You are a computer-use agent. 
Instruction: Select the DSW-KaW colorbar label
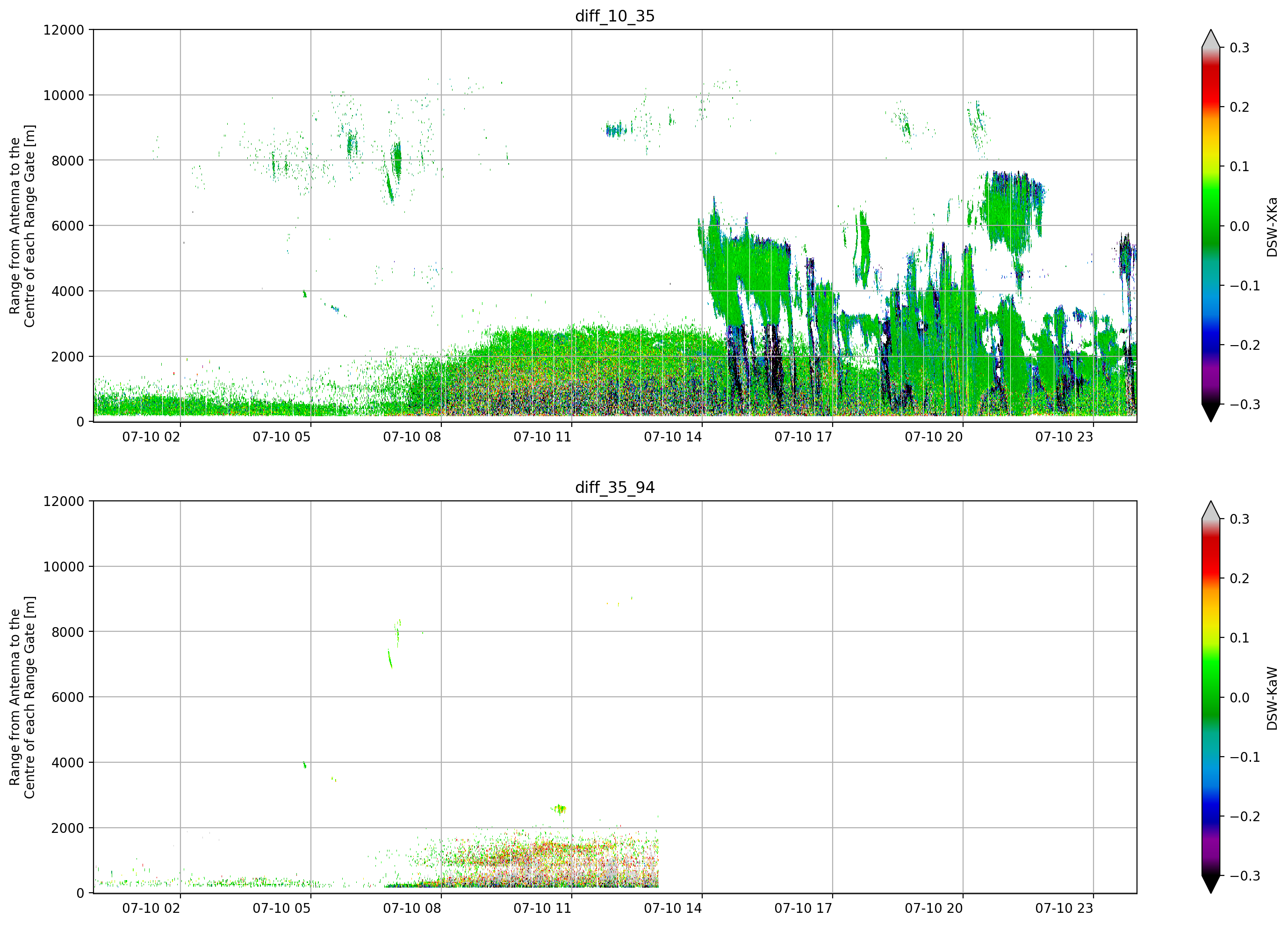(x=1272, y=698)
